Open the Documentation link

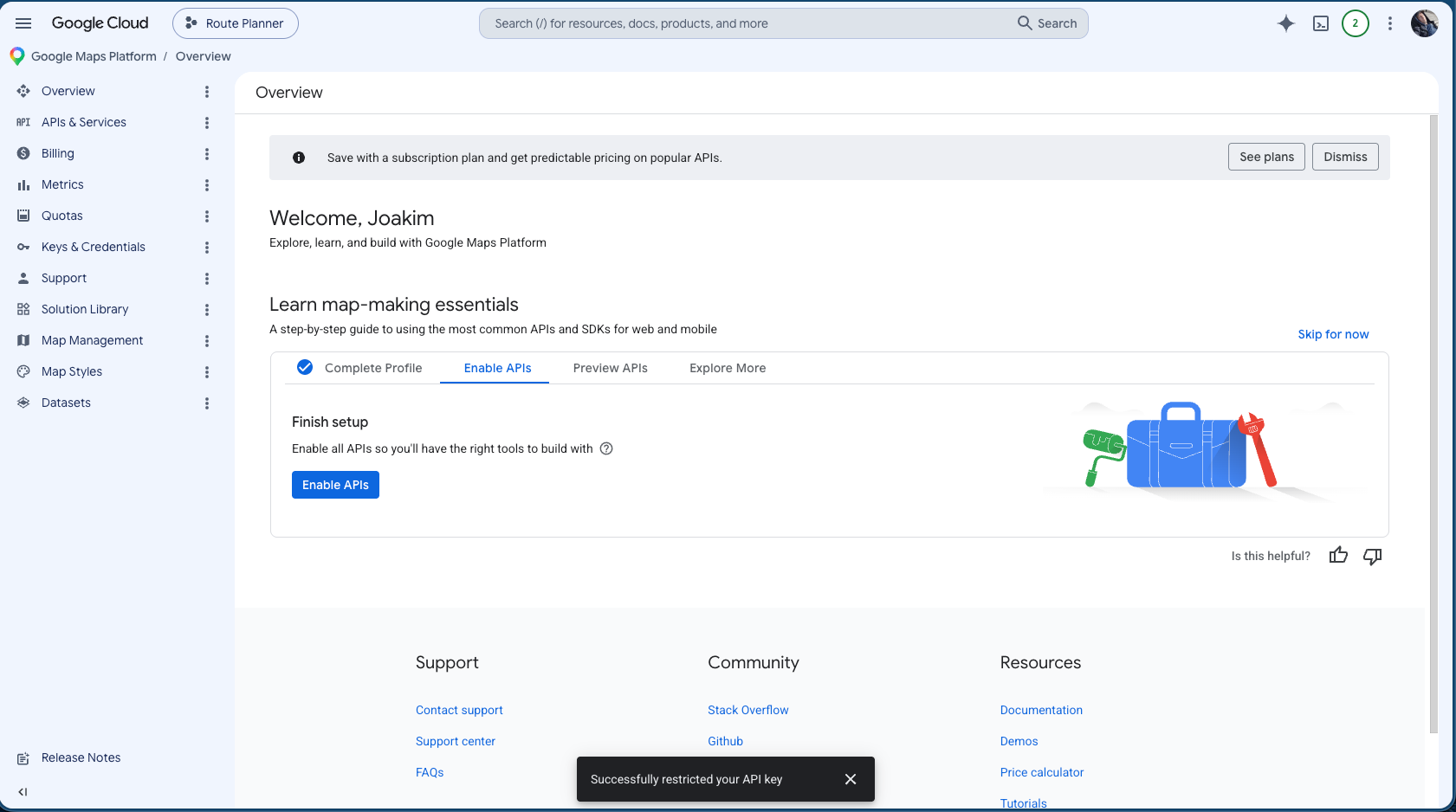pos(1041,710)
